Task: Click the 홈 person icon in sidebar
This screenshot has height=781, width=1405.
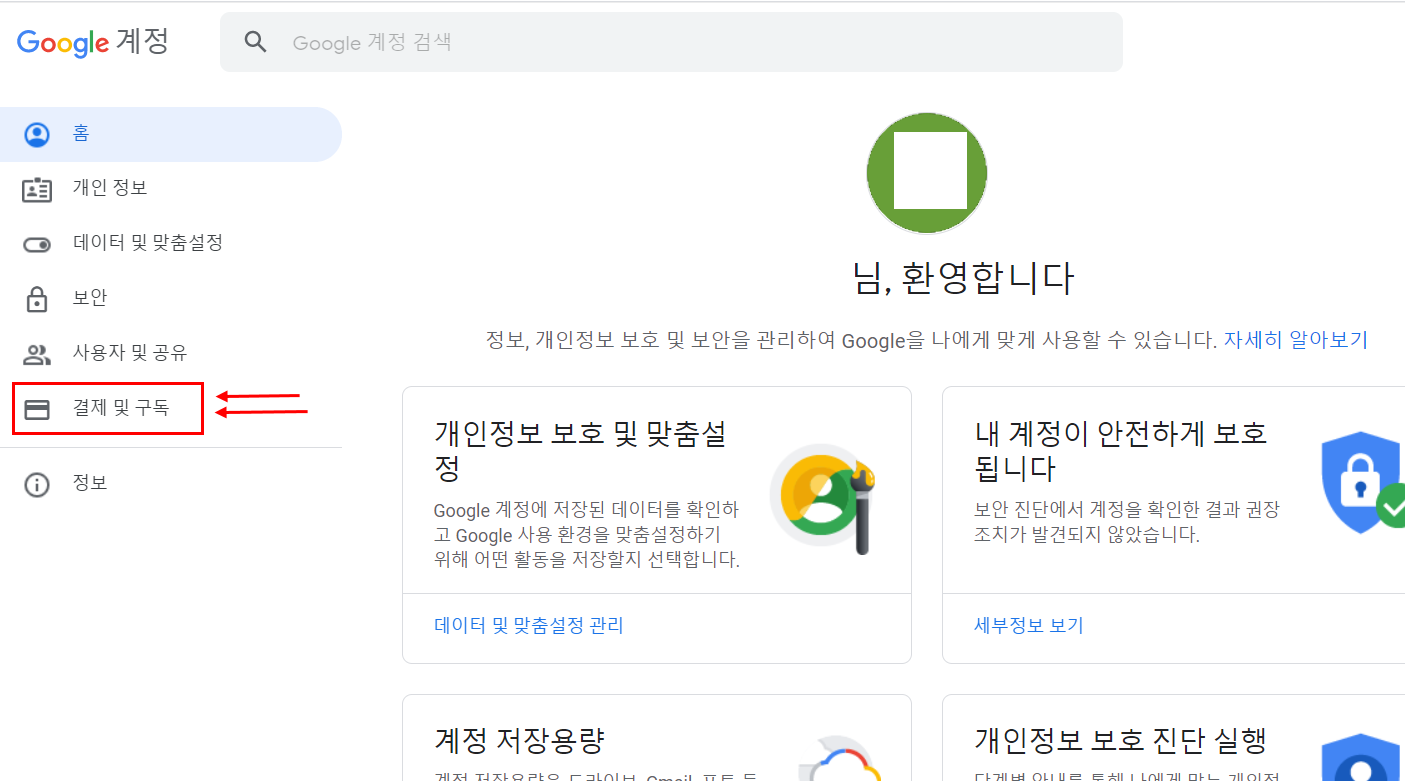Action: 37,135
